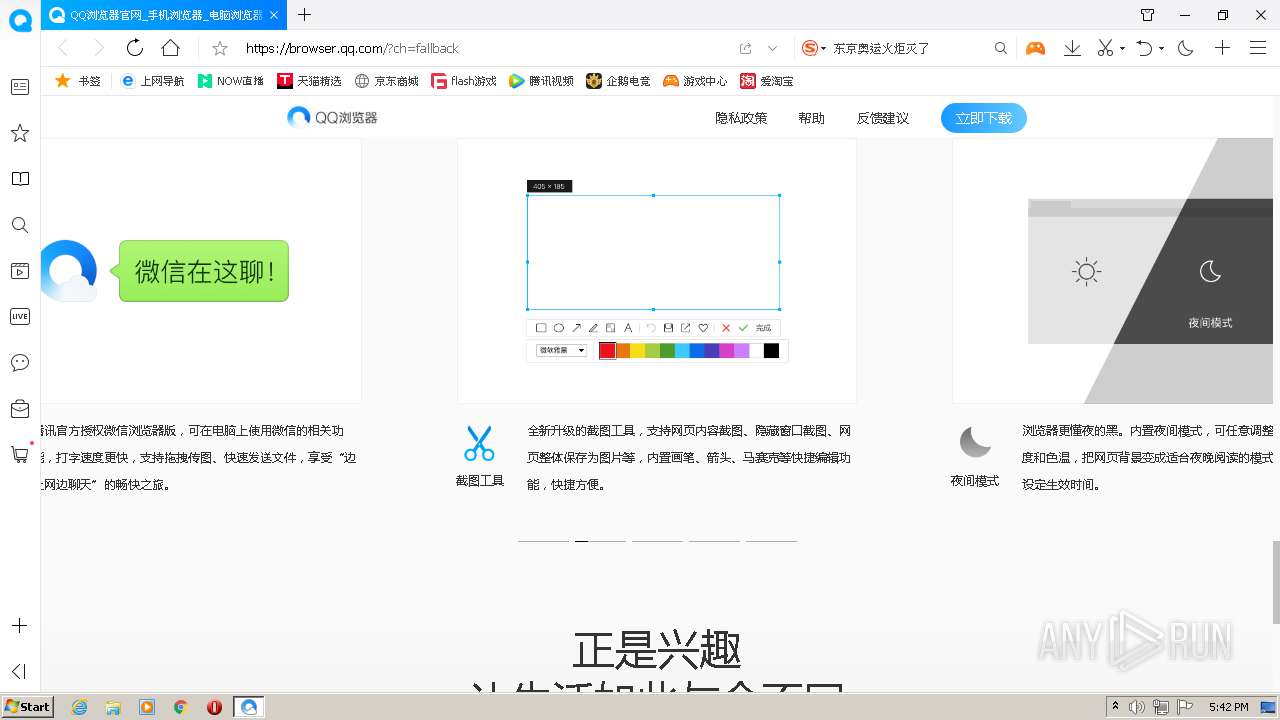This screenshot has height=720, width=1280.
Task: Click the QQ浏览器 page logo
Action: 332,118
